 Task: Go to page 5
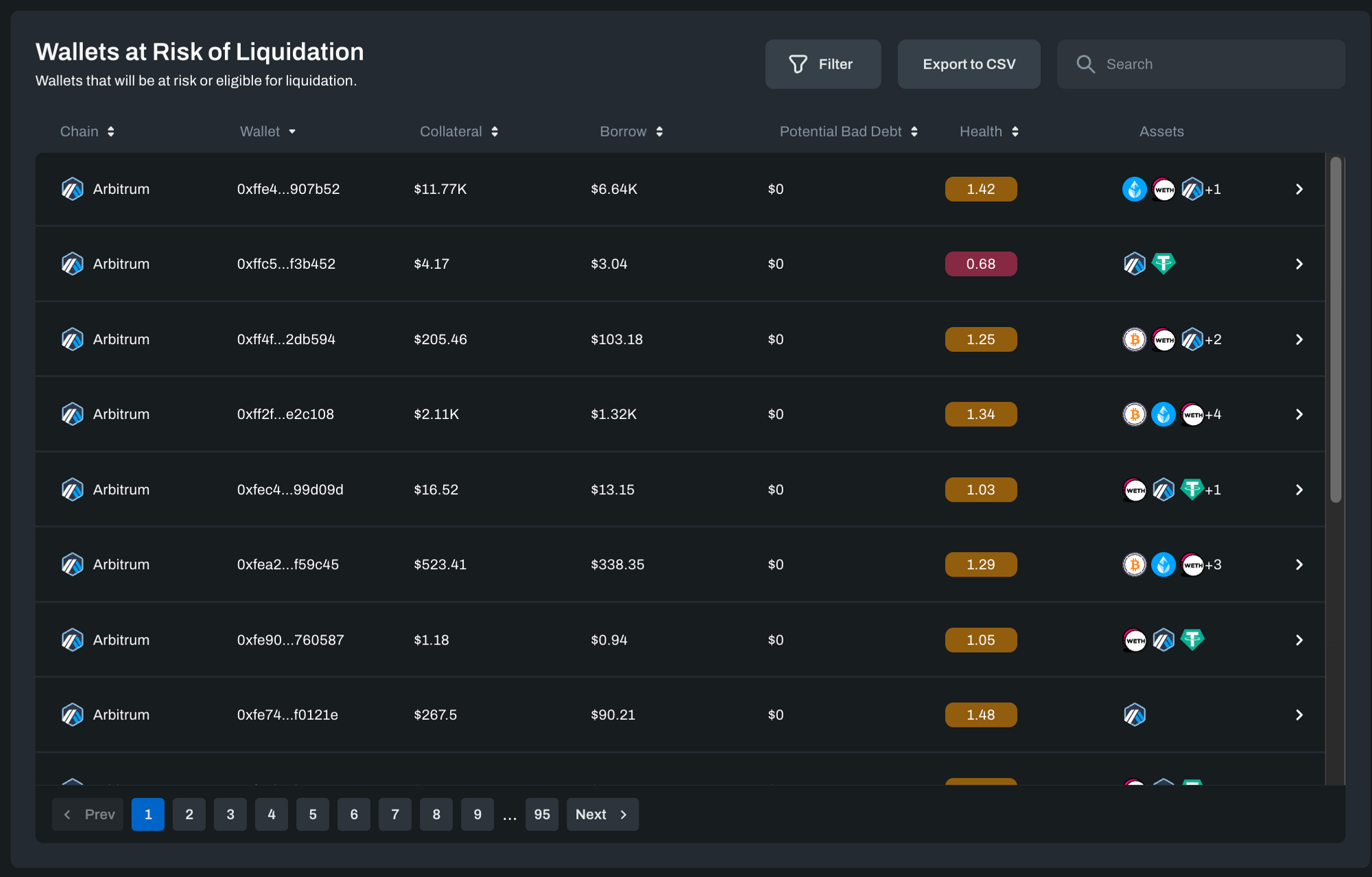pos(313,814)
